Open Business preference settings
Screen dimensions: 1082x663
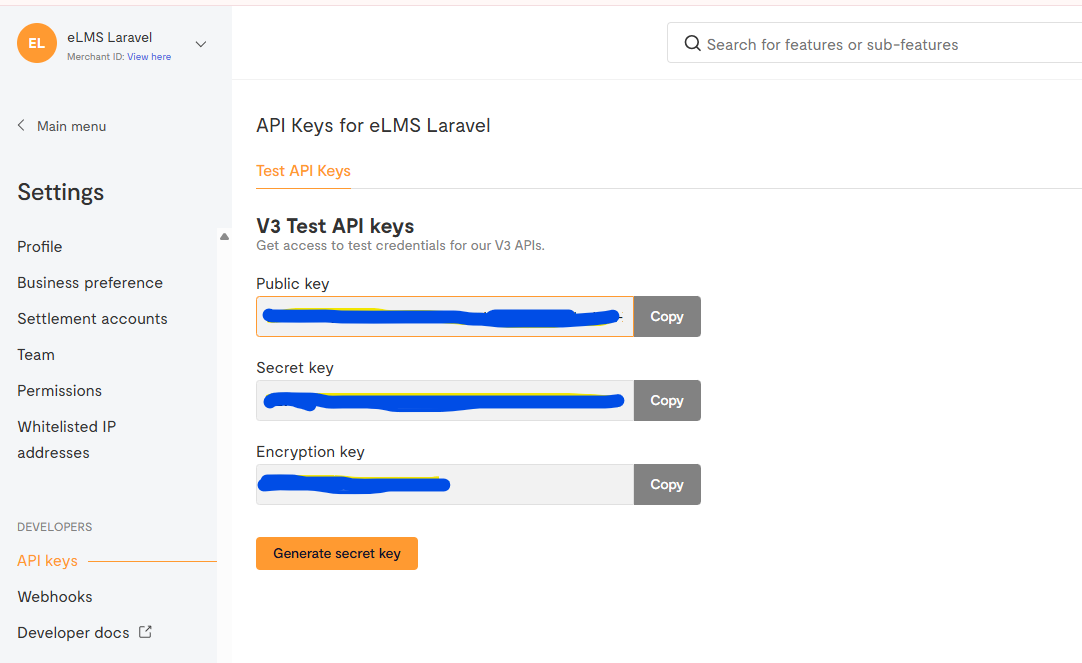coord(90,283)
